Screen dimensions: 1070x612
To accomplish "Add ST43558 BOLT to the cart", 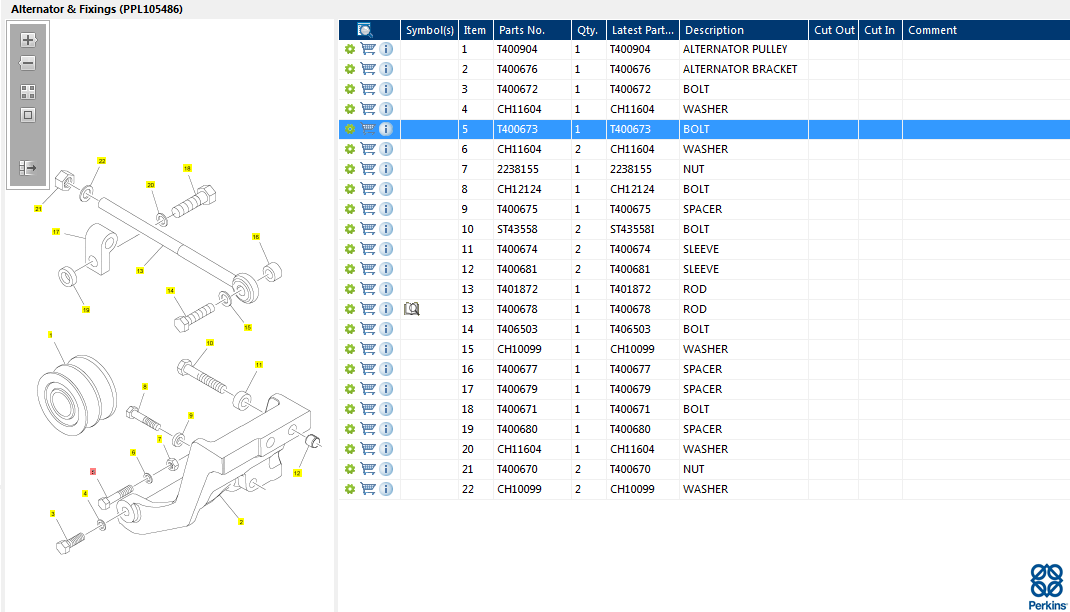I will pyautogui.click(x=368, y=229).
